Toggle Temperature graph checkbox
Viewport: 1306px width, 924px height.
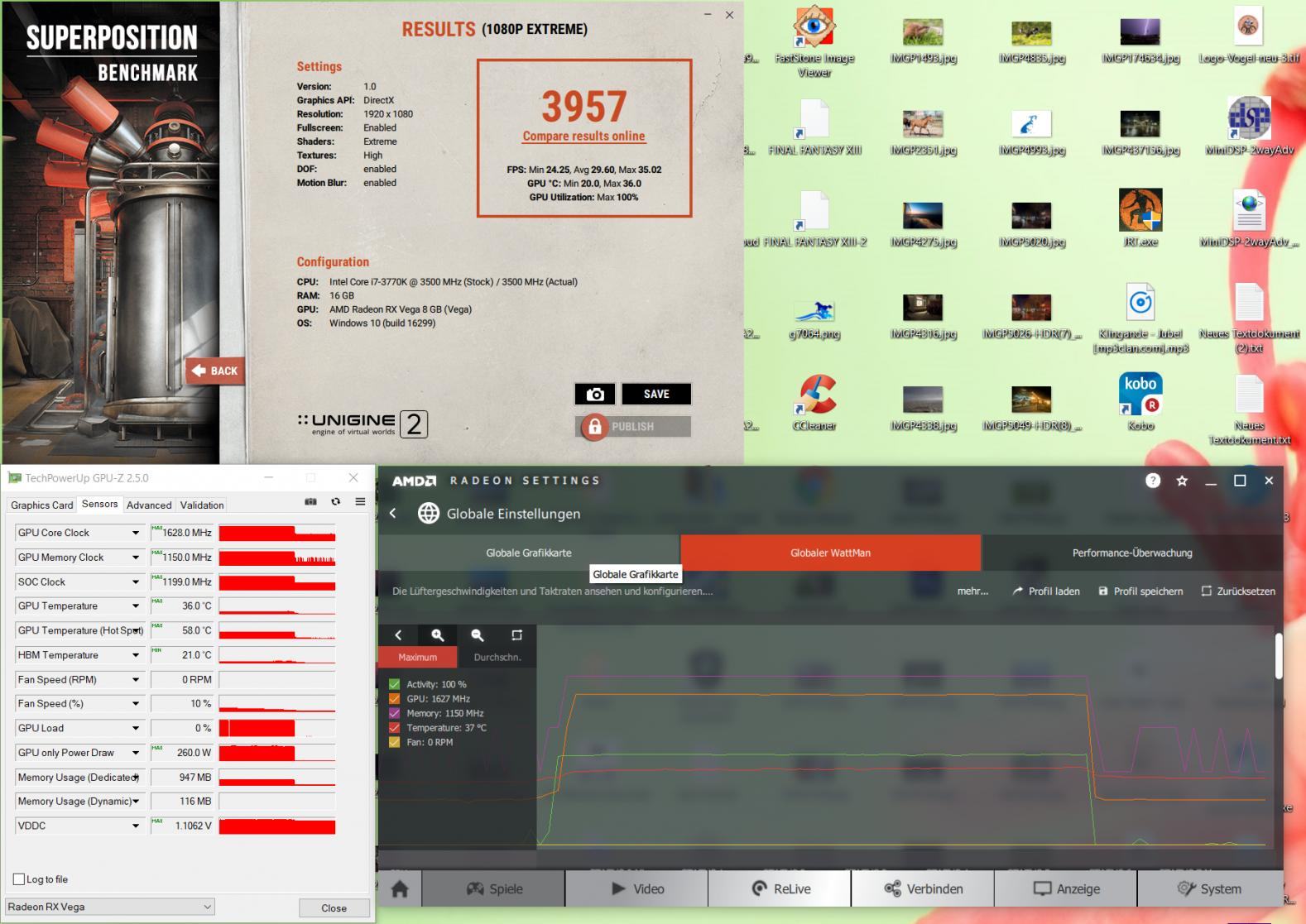pyautogui.click(x=395, y=728)
